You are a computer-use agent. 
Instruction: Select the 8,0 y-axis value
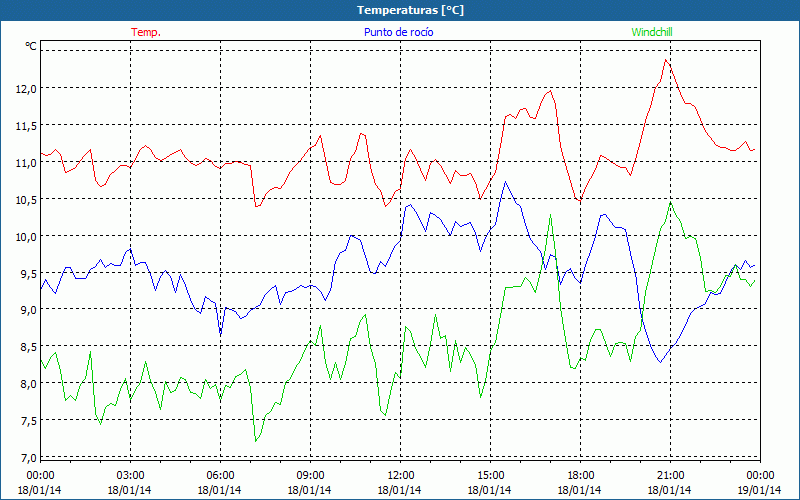tap(29, 384)
